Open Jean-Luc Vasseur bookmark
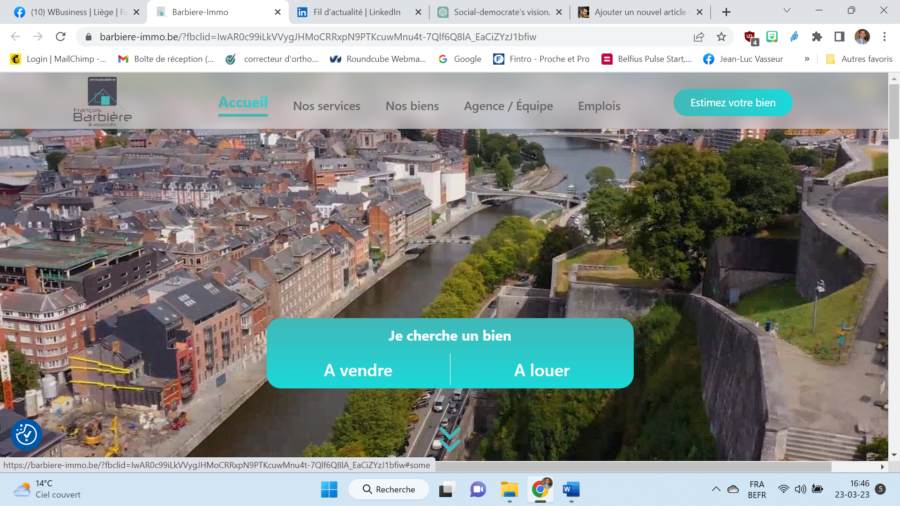The image size is (900, 506). click(743, 59)
